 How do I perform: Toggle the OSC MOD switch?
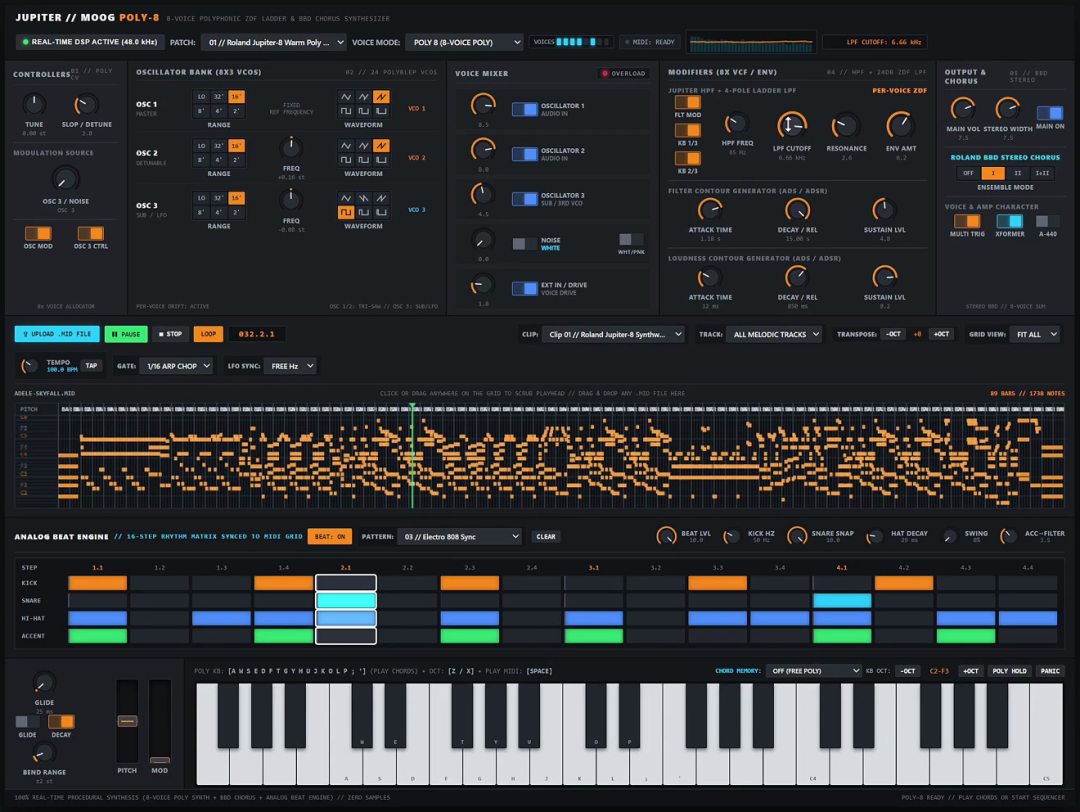[38, 233]
